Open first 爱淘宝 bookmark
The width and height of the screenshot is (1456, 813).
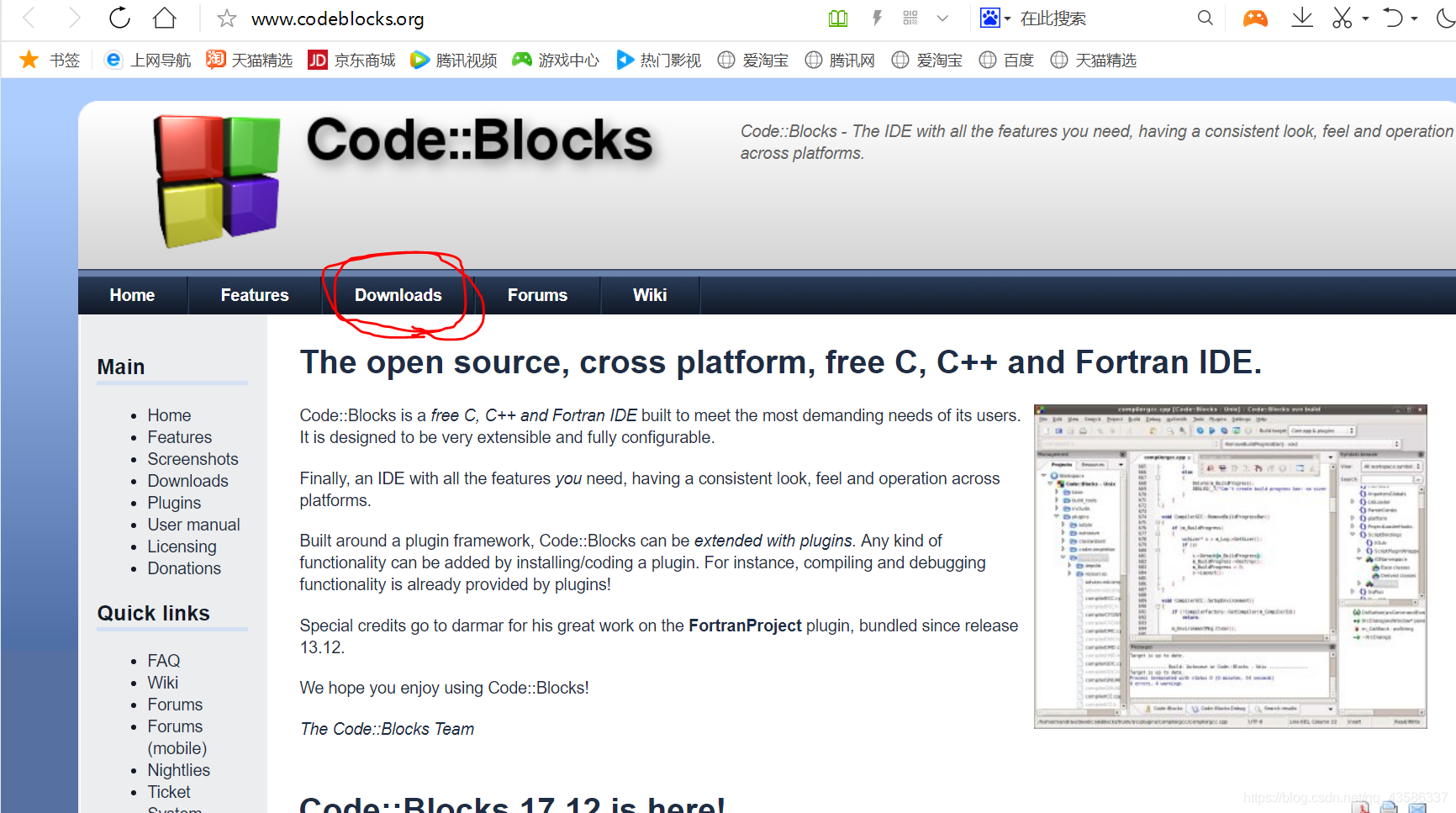753,60
